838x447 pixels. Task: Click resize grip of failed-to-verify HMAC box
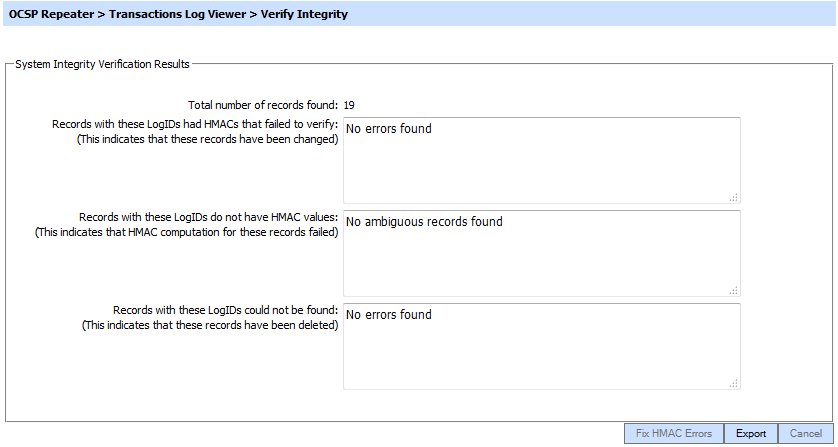pyautogui.click(x=733, y=197)
